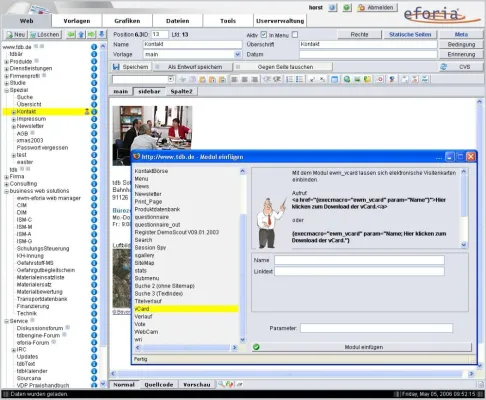486x400 pixels.
Task: Expand the Firmenprofil tree node
Action: (x=6, y=76)
